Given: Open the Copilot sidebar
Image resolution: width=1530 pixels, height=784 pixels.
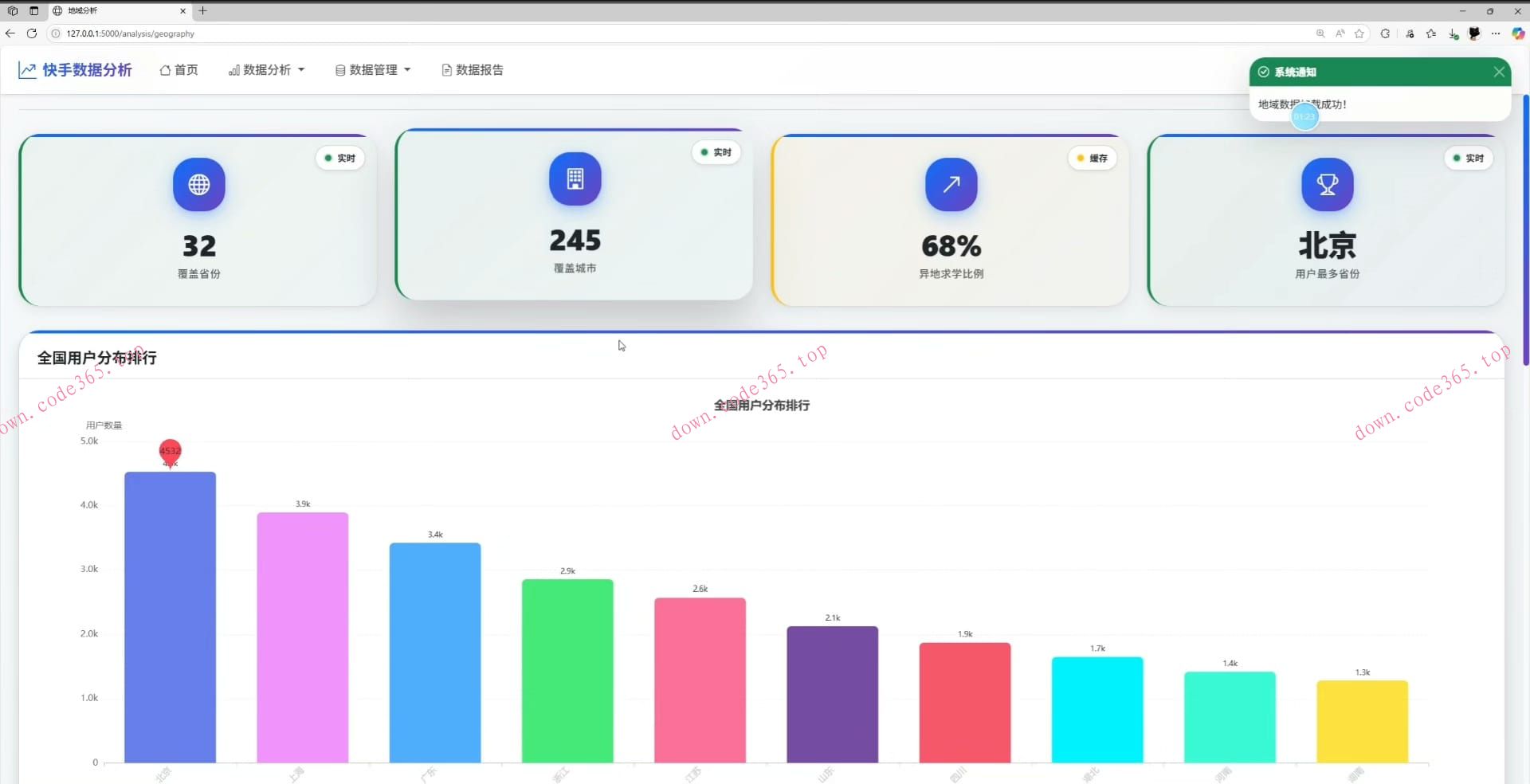Looking at the screenshot, I should pos(1518,33).
